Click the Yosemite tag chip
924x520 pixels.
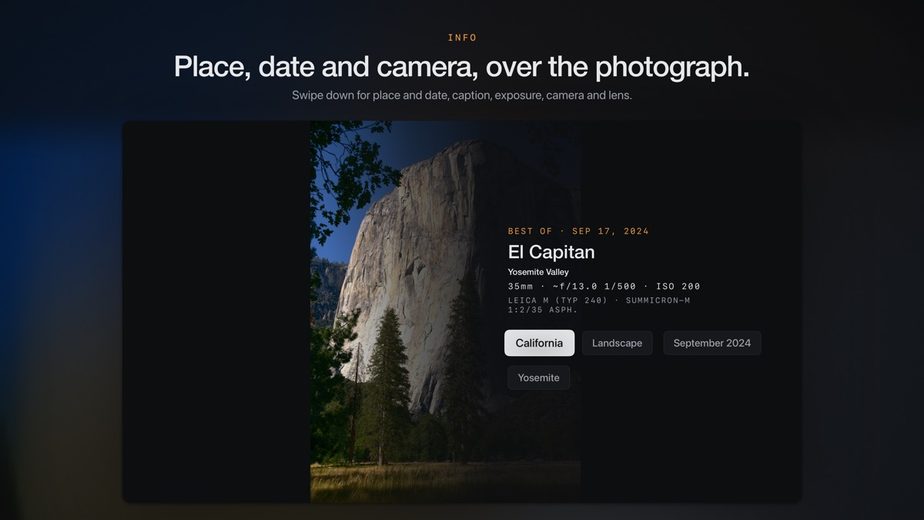[539, 378]
